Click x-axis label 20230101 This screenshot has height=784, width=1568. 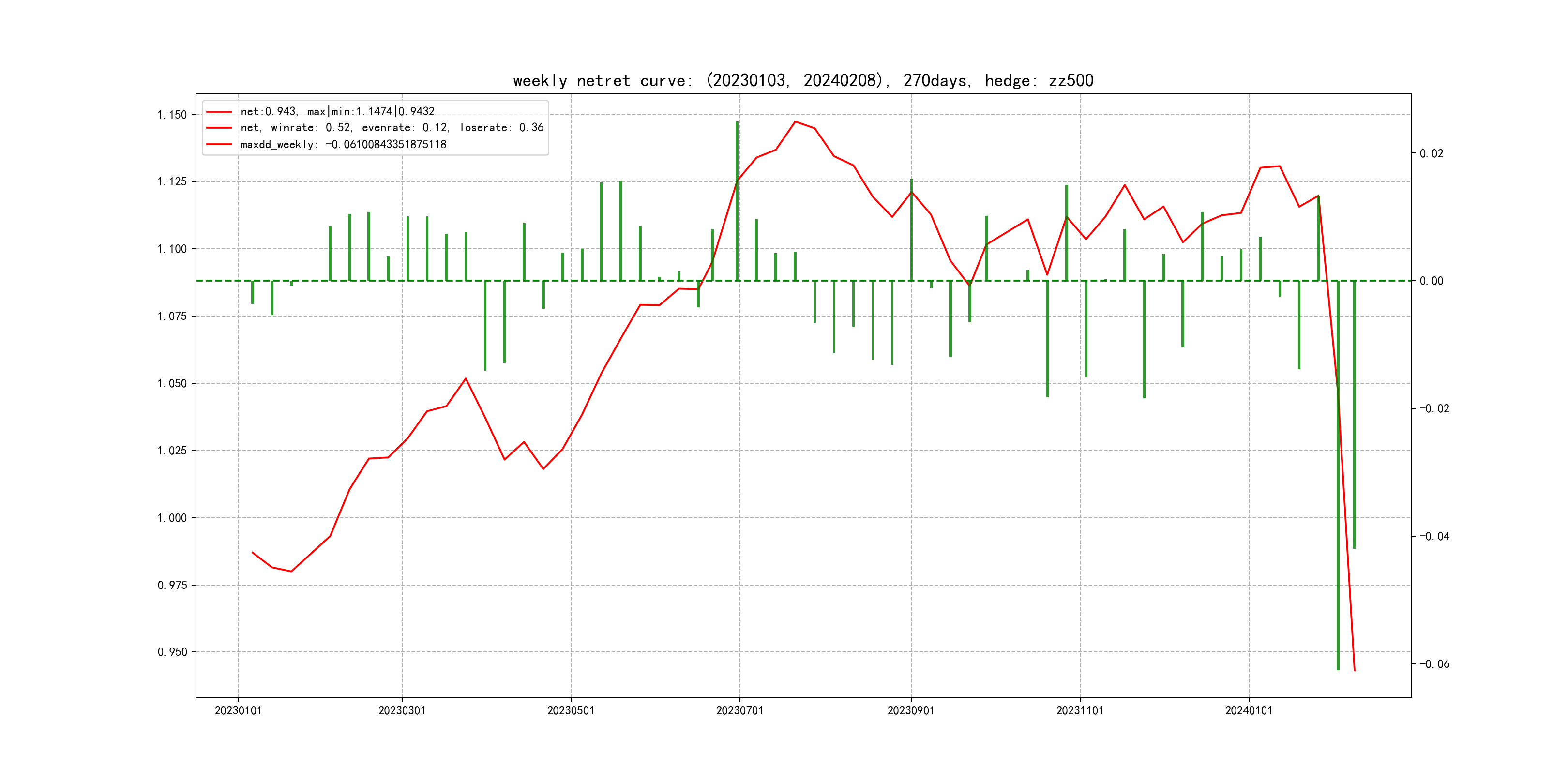point(238,710)
